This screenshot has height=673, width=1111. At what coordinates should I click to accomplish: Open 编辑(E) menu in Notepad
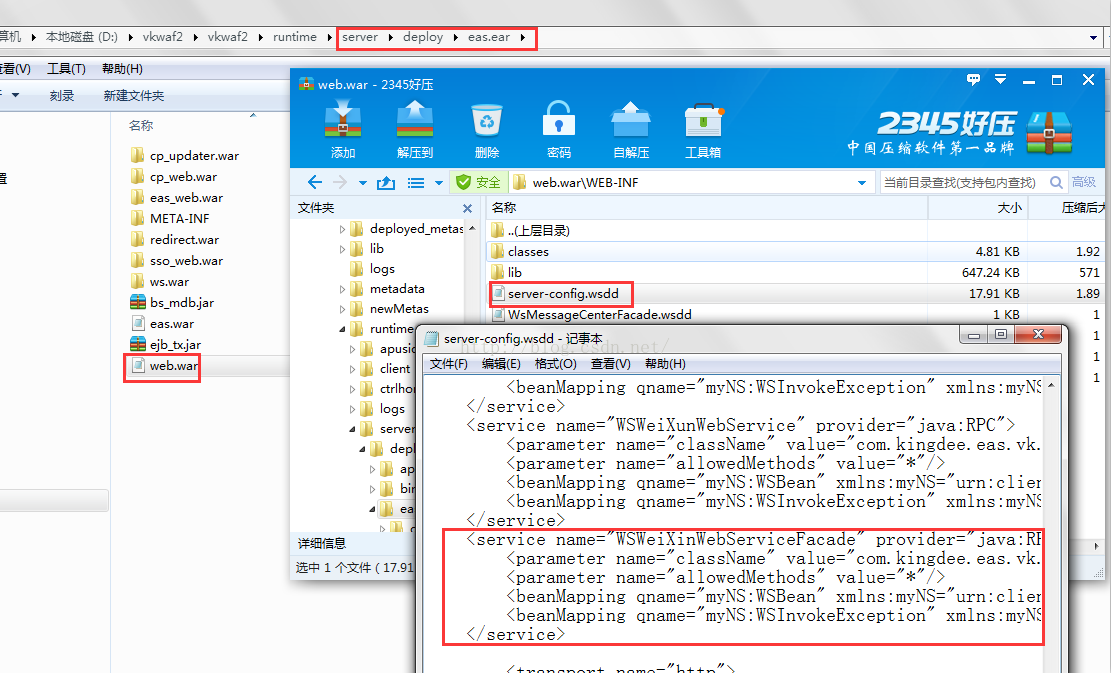pyautogui.click(x=501, y=363)
